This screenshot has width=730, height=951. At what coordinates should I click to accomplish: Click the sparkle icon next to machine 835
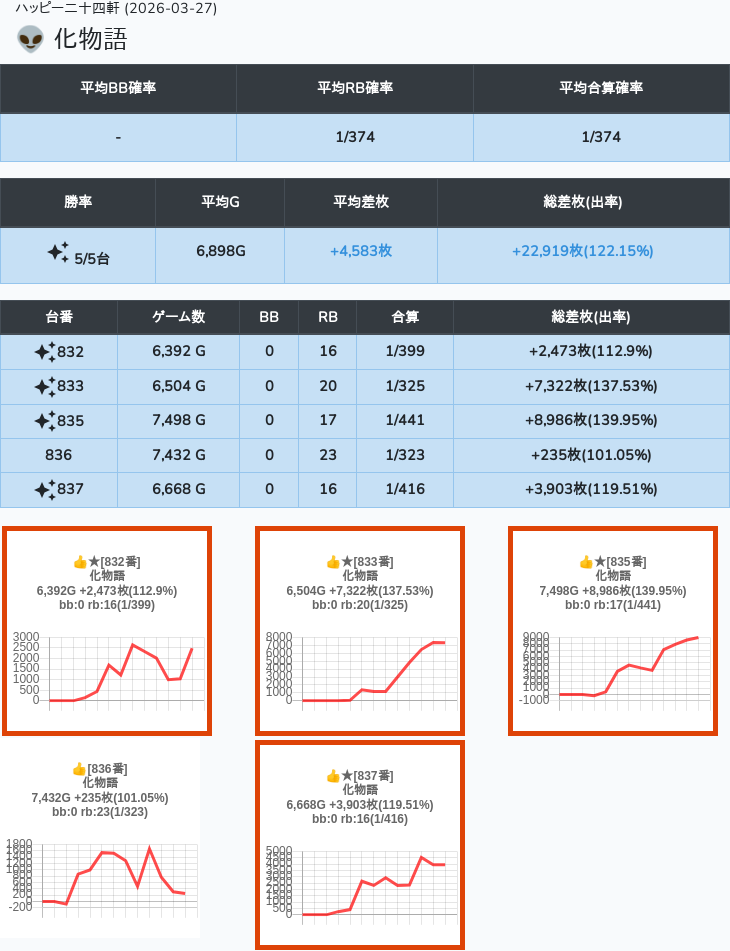click(45, 421)
